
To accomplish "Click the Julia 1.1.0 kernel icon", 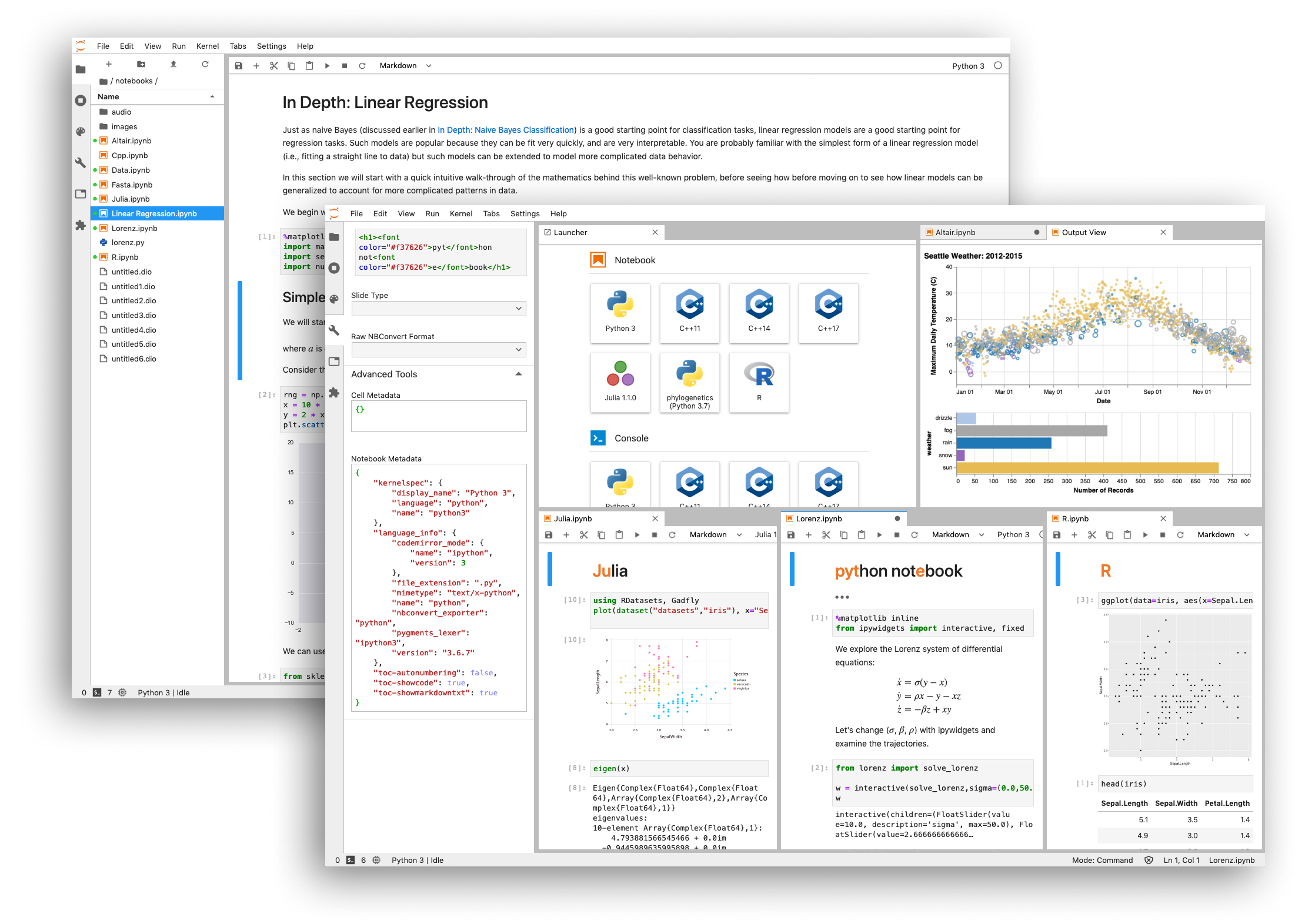I will click(619, 385).
